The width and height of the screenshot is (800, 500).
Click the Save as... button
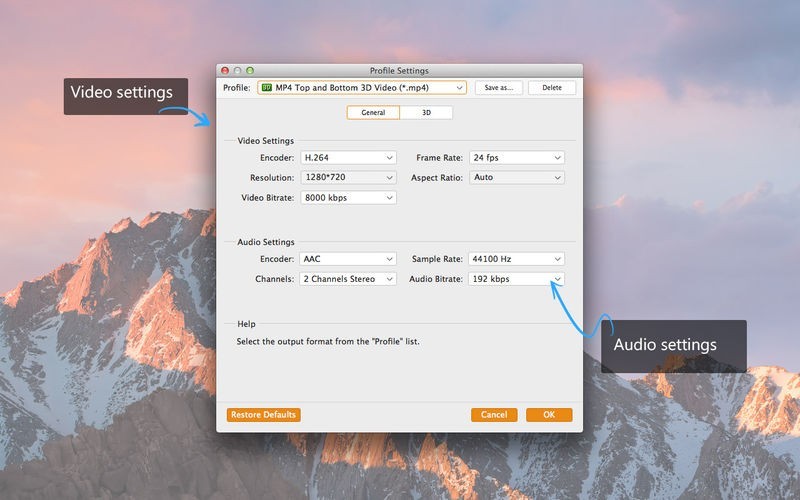click(498, 88)
